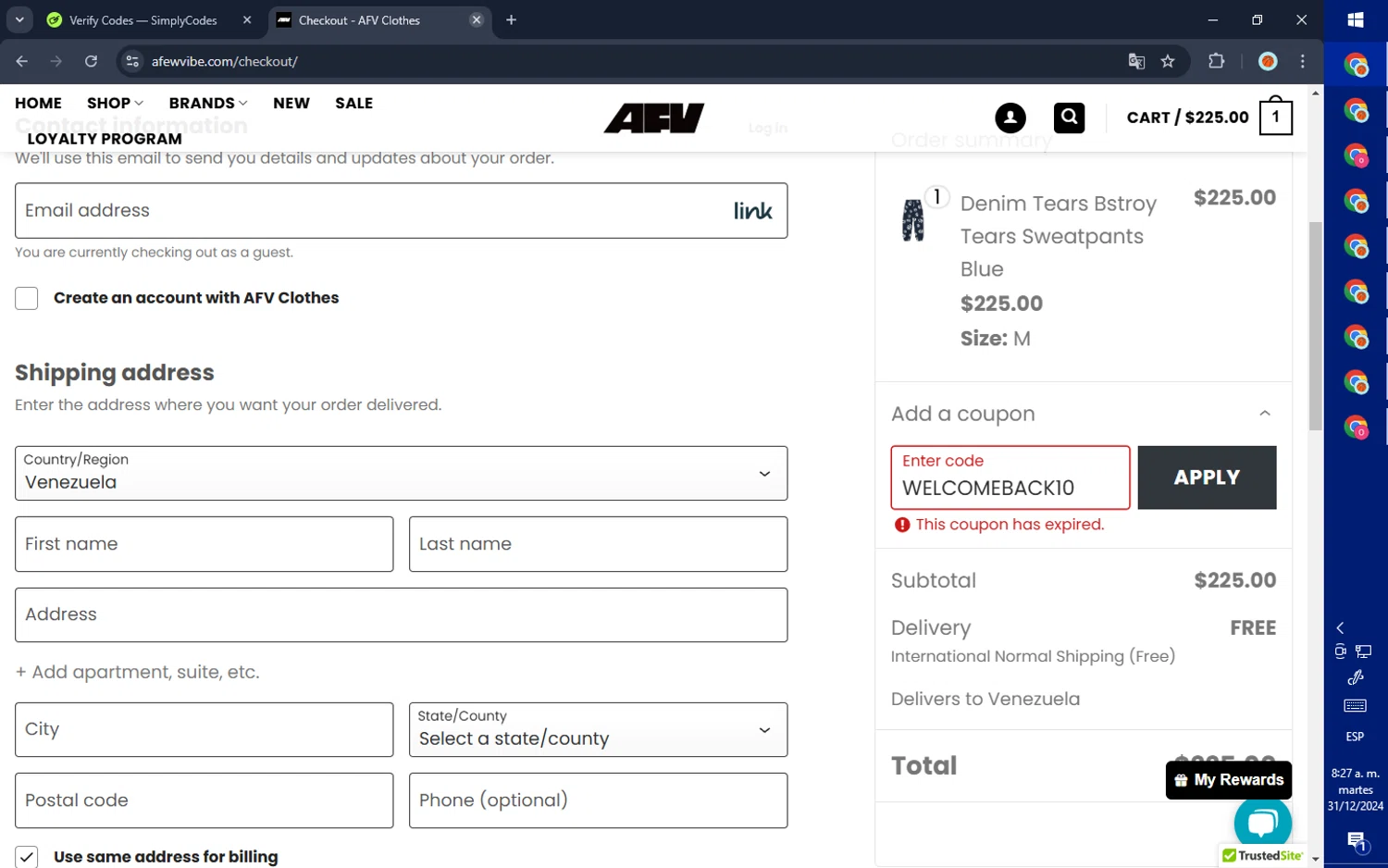This screenshot has width=1388, height=868.
Task: Open the My Rewards button
Action: (1229, 780)
